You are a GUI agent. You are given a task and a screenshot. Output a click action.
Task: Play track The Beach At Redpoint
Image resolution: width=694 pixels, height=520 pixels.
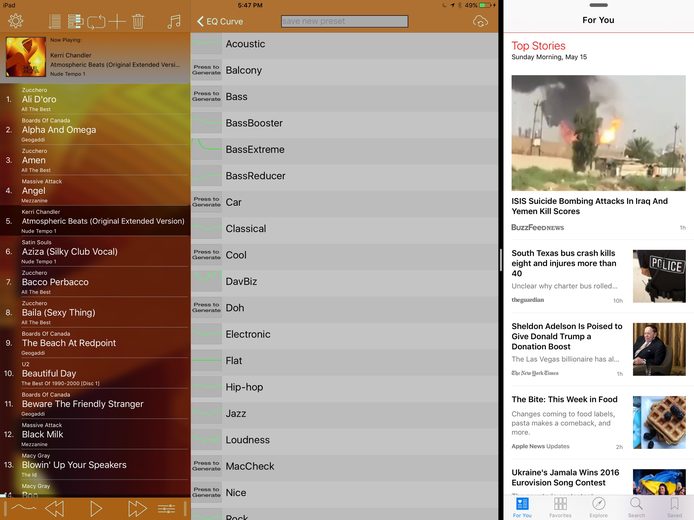click(x=95, y=343)
